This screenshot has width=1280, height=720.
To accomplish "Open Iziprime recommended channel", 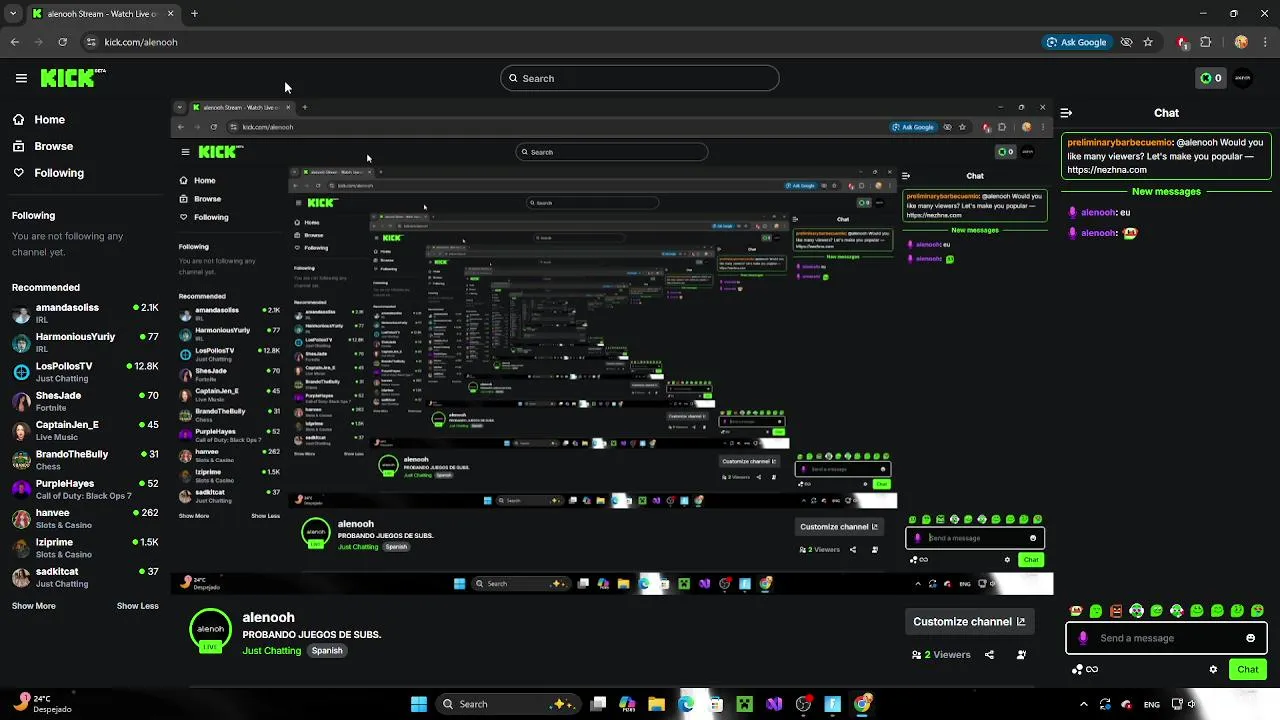I will click(85, 547).
